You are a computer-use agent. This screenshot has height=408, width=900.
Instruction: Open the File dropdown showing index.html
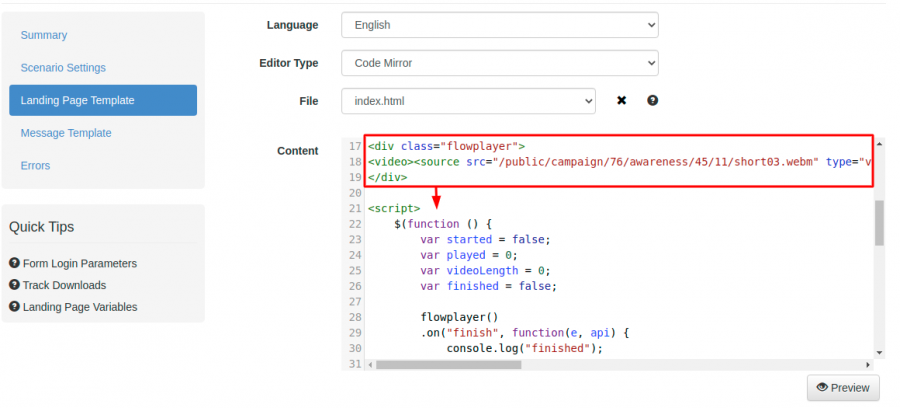point(468,101)
